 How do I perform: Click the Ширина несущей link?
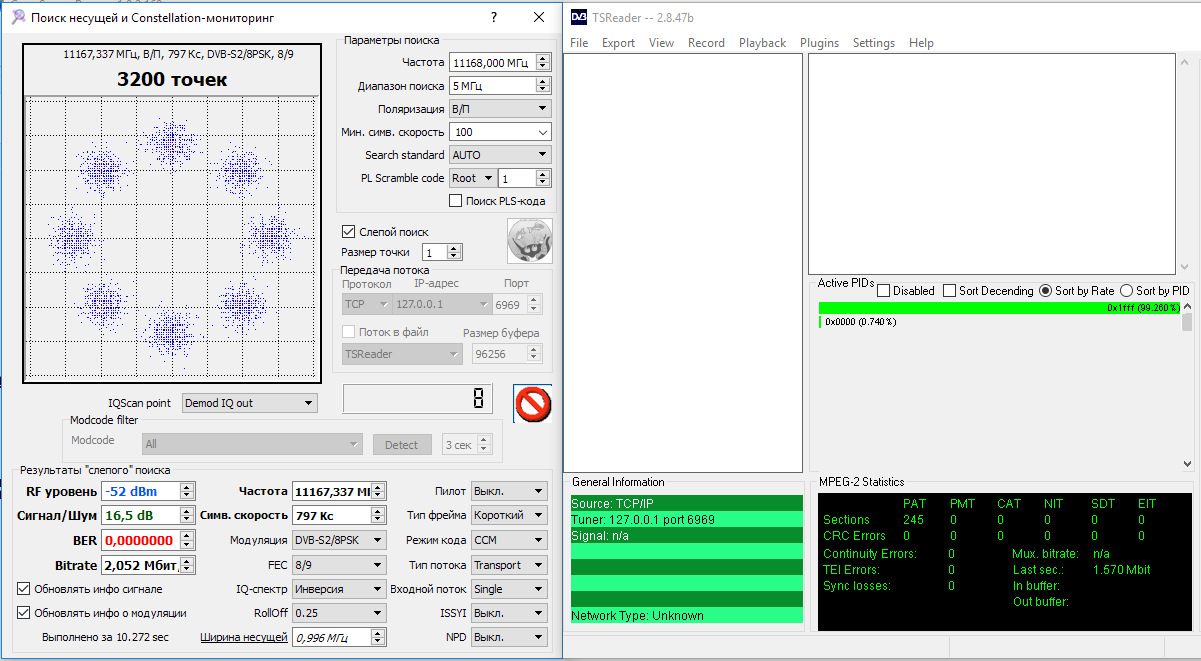click(x=244, y=637)
